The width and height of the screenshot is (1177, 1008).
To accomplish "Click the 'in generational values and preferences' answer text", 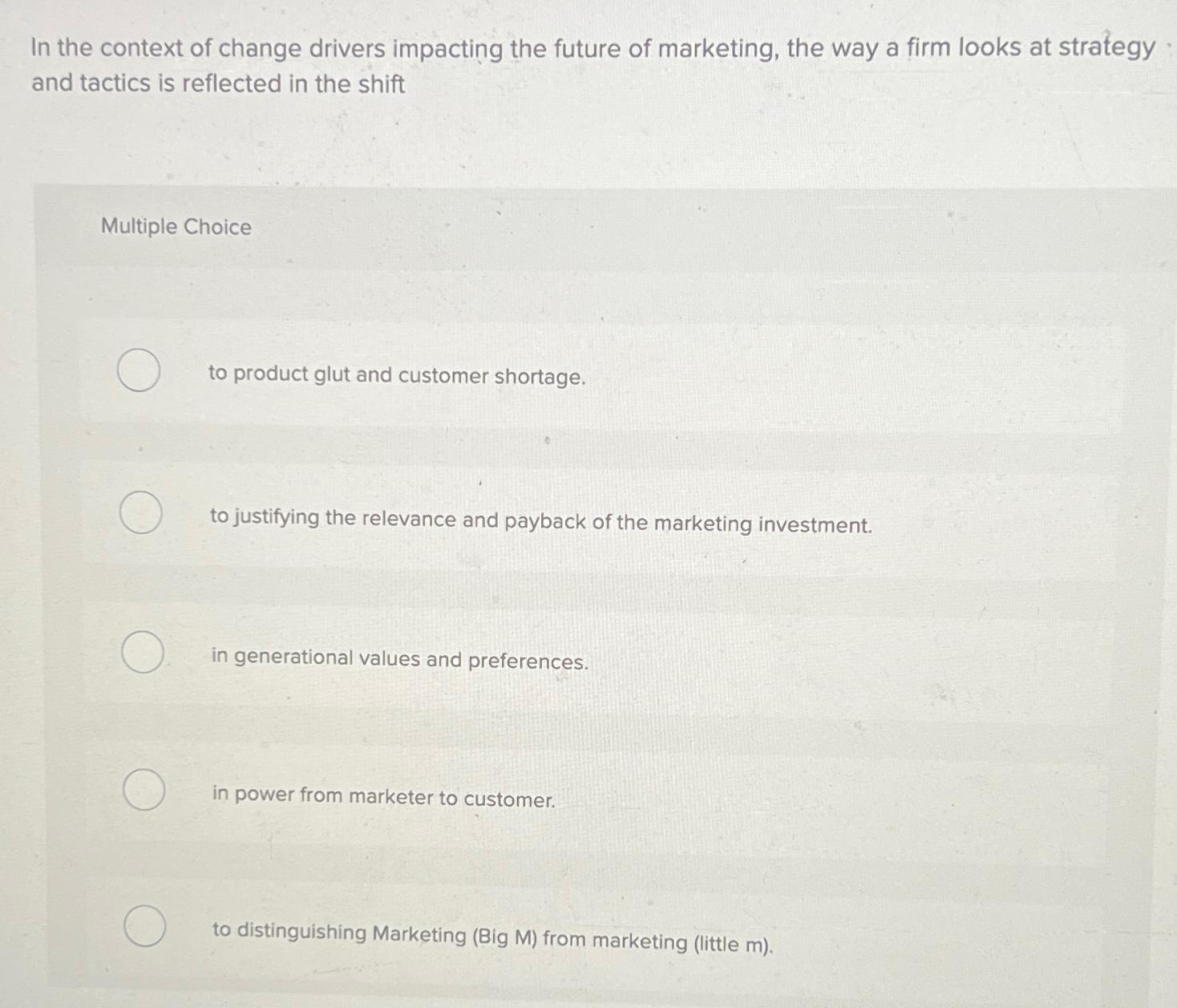I will (x=400, y=659).
